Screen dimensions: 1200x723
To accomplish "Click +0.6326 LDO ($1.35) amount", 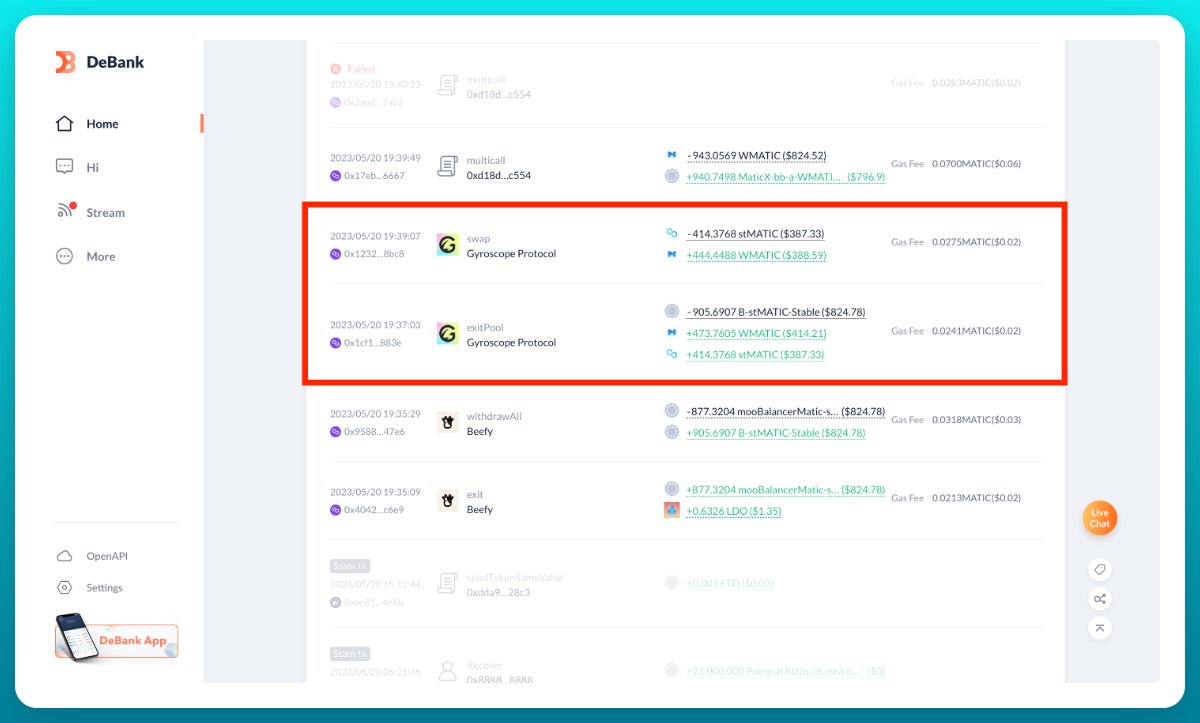I will (734, 511).
